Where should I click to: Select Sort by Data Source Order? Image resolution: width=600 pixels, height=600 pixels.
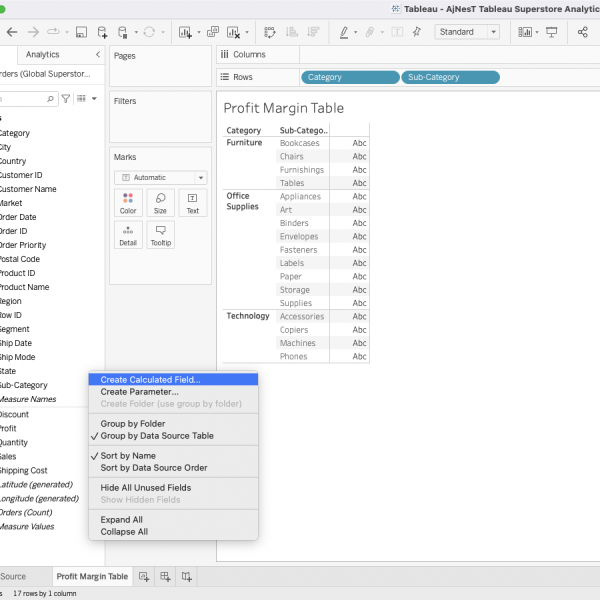coord(154,468)
